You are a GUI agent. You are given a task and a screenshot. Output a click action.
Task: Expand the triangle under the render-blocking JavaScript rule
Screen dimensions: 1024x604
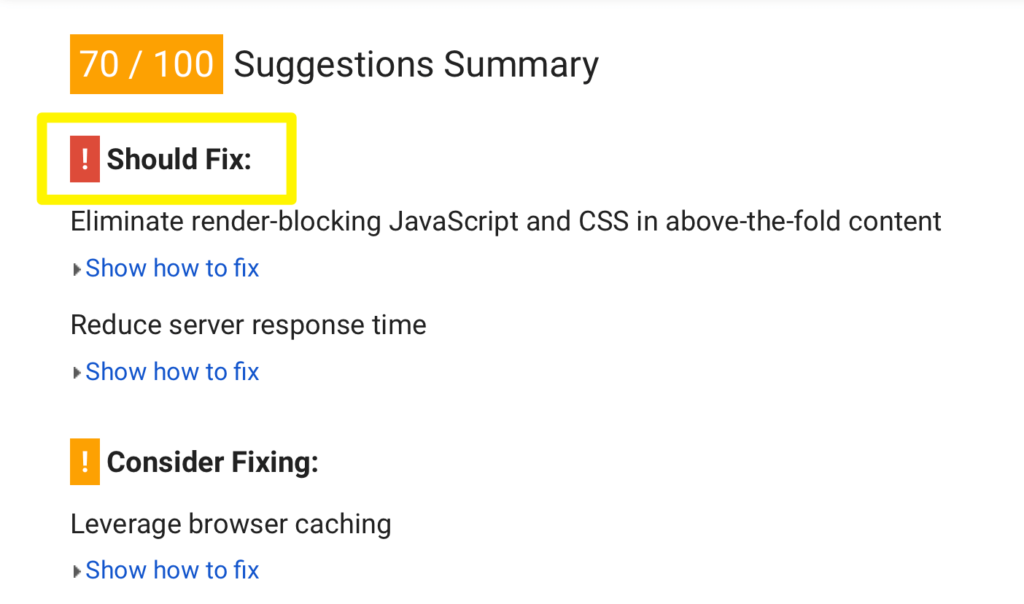76,269
